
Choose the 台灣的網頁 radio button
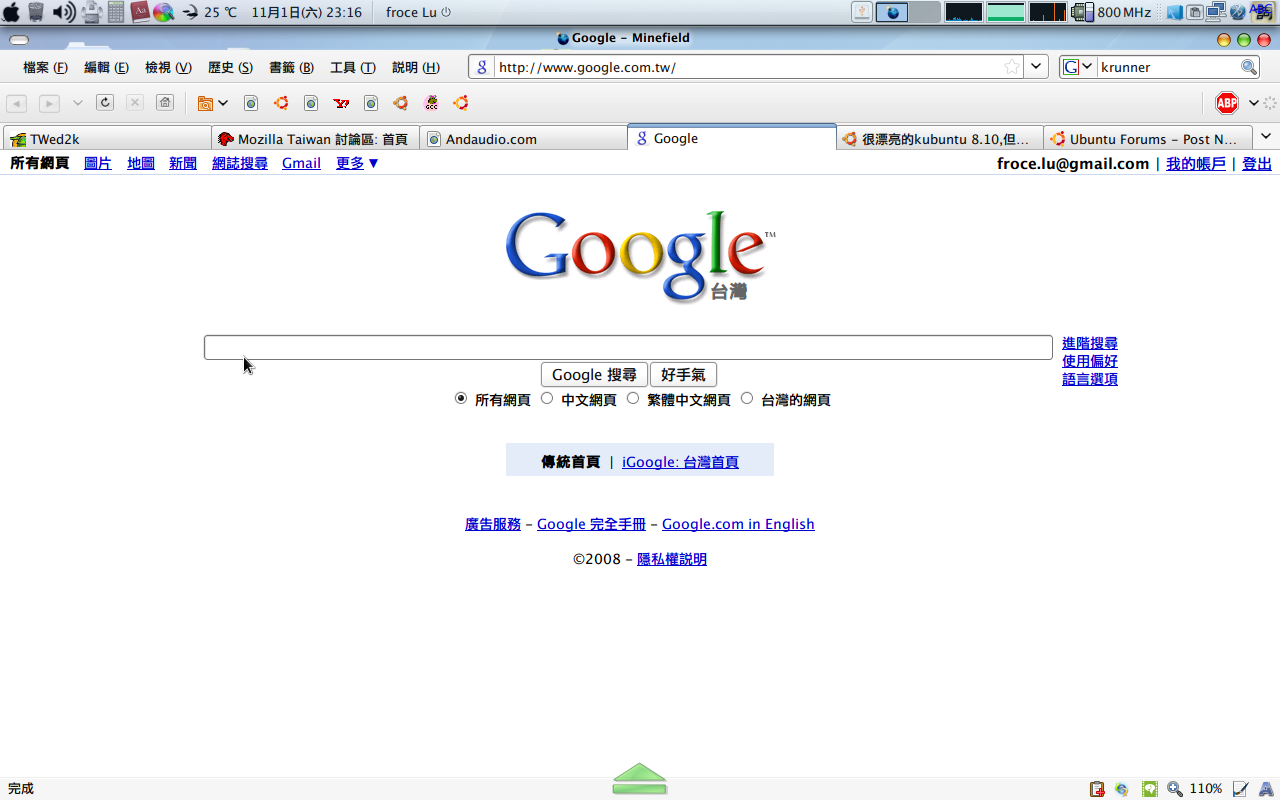(747, 398)
